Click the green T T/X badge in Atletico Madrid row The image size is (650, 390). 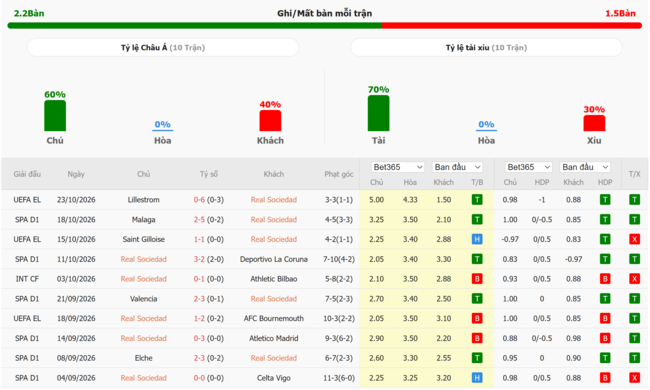634,338
